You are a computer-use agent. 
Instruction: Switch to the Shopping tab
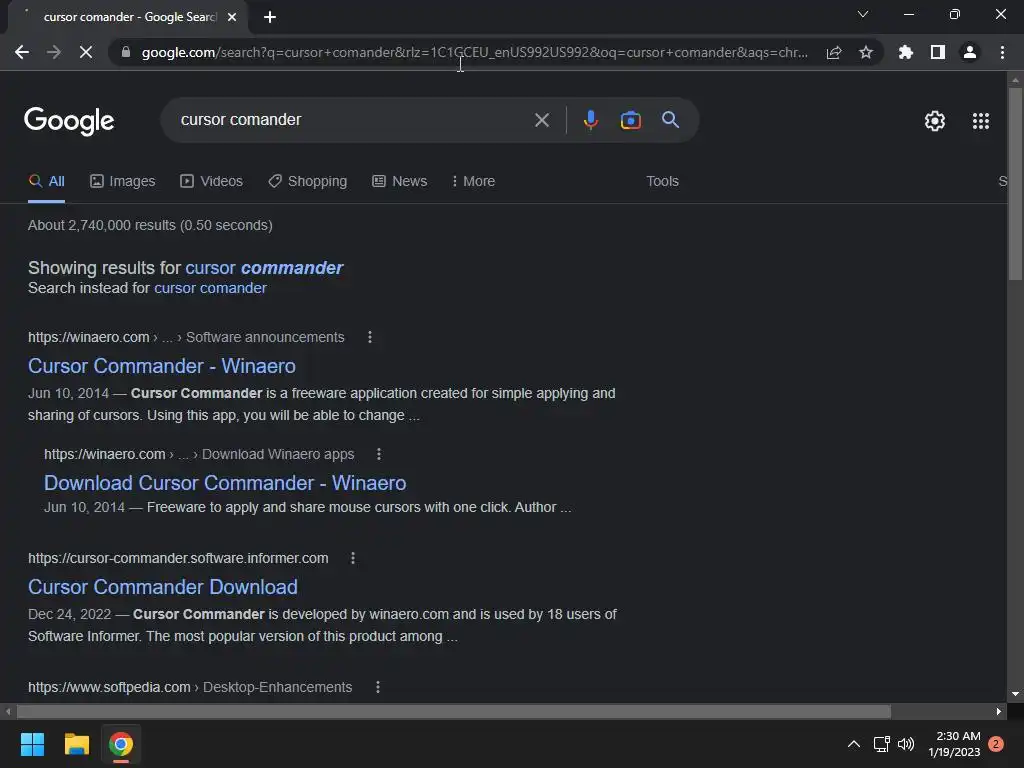[308, 182]
